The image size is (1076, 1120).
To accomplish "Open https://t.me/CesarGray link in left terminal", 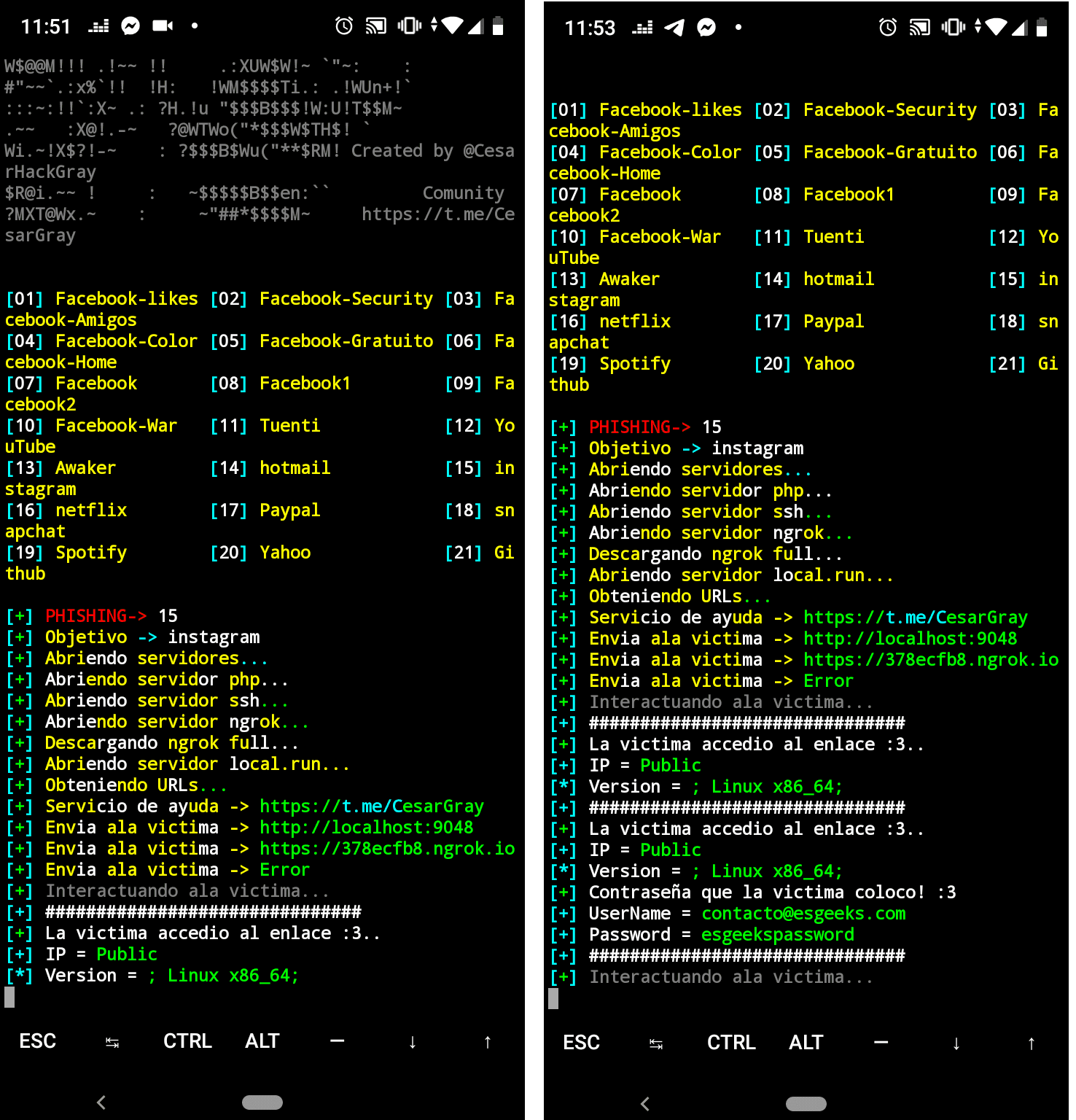I will (x=372, y=806).
